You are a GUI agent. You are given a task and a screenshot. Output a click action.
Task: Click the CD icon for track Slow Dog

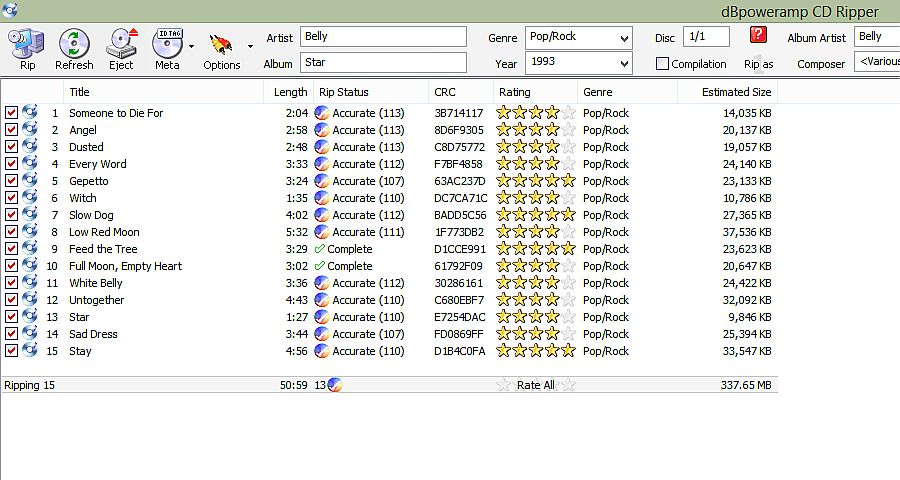tap(30, 214)
